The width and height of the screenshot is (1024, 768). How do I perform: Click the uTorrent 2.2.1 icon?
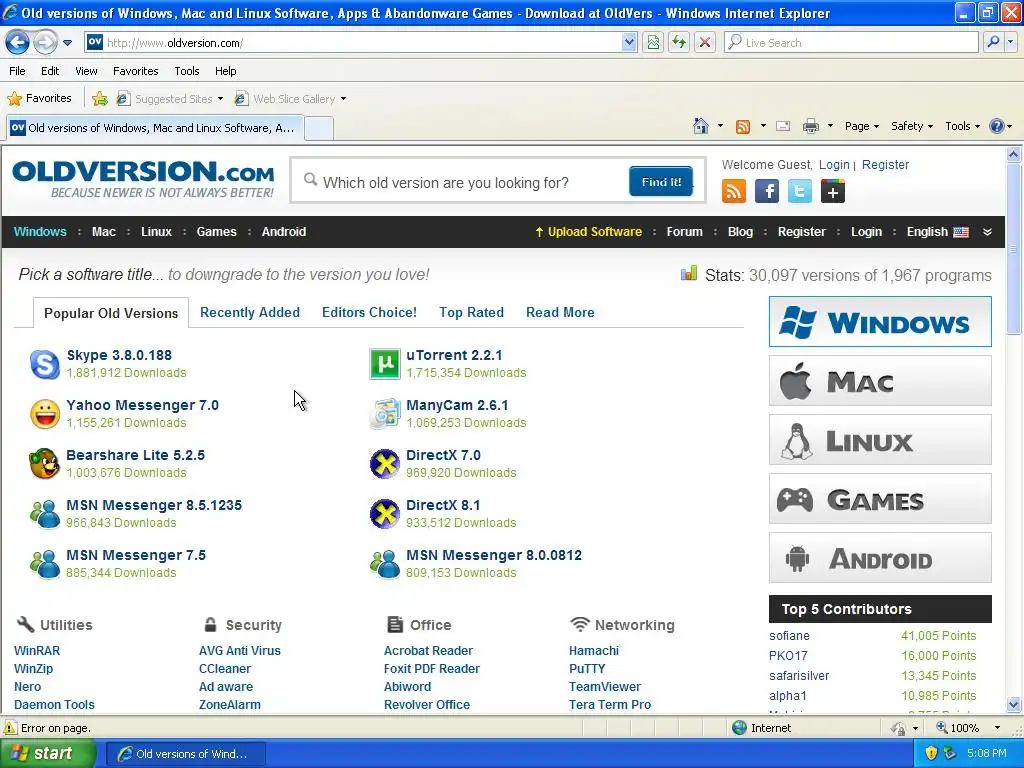[385, 364]
